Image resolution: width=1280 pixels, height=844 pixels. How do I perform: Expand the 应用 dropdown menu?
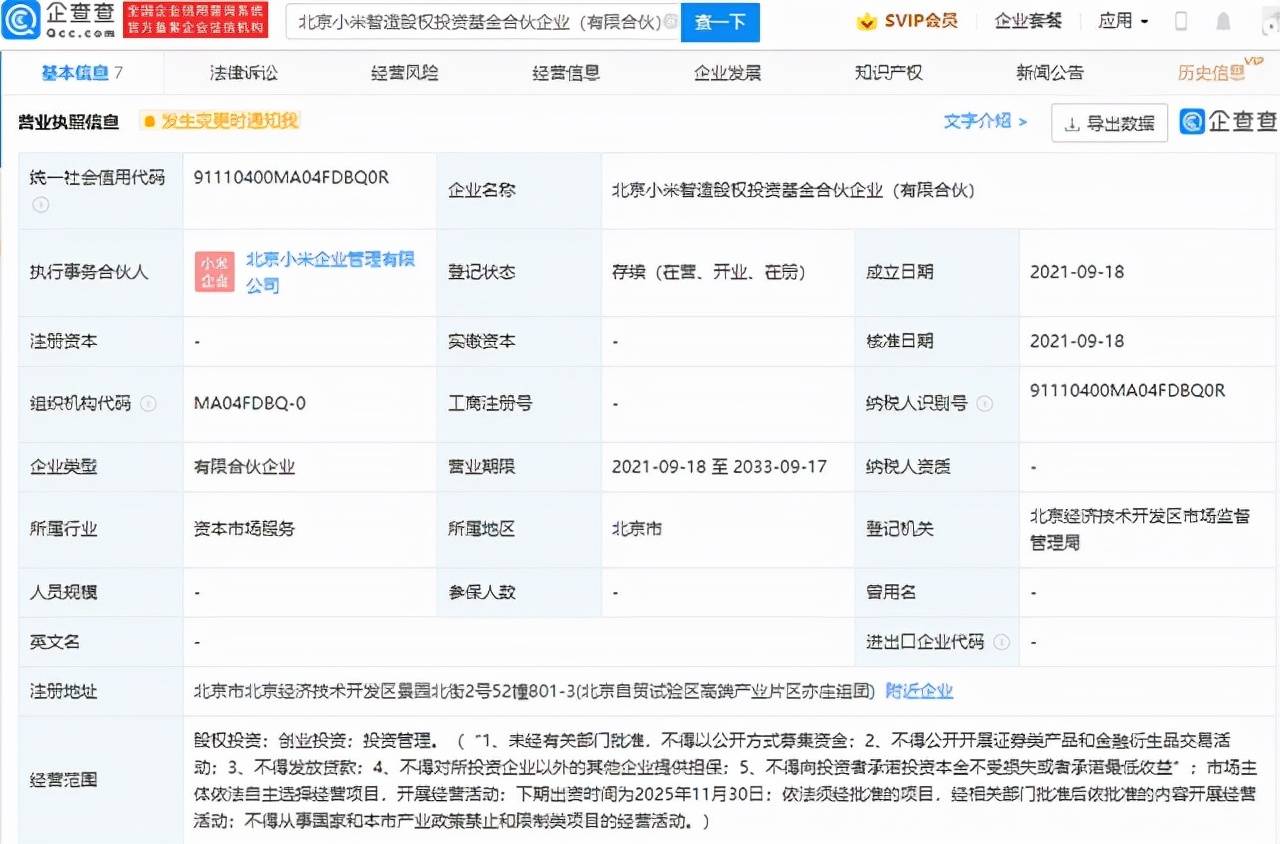point(1123,21)
